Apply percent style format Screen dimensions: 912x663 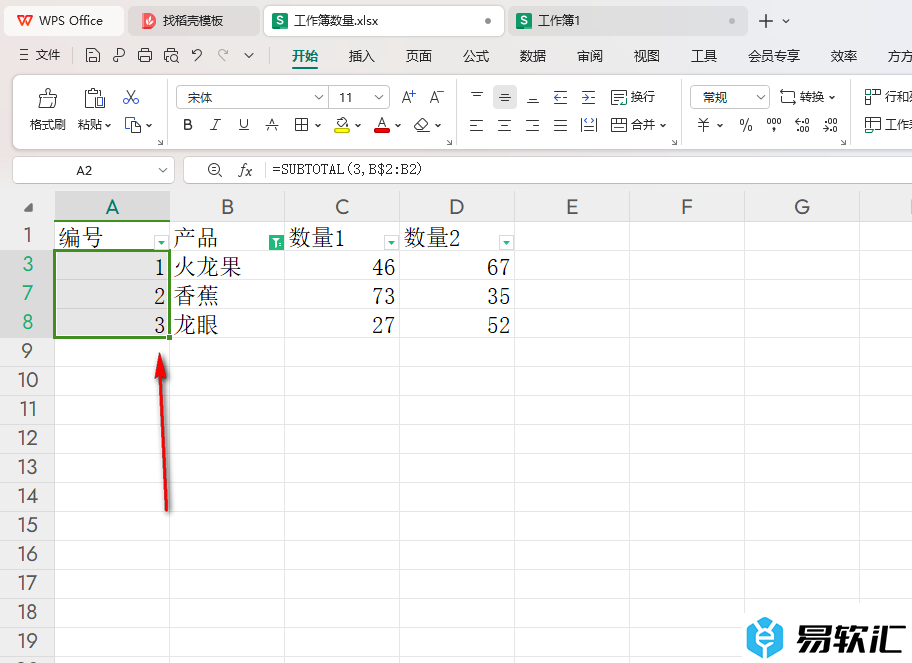point(746,125)
